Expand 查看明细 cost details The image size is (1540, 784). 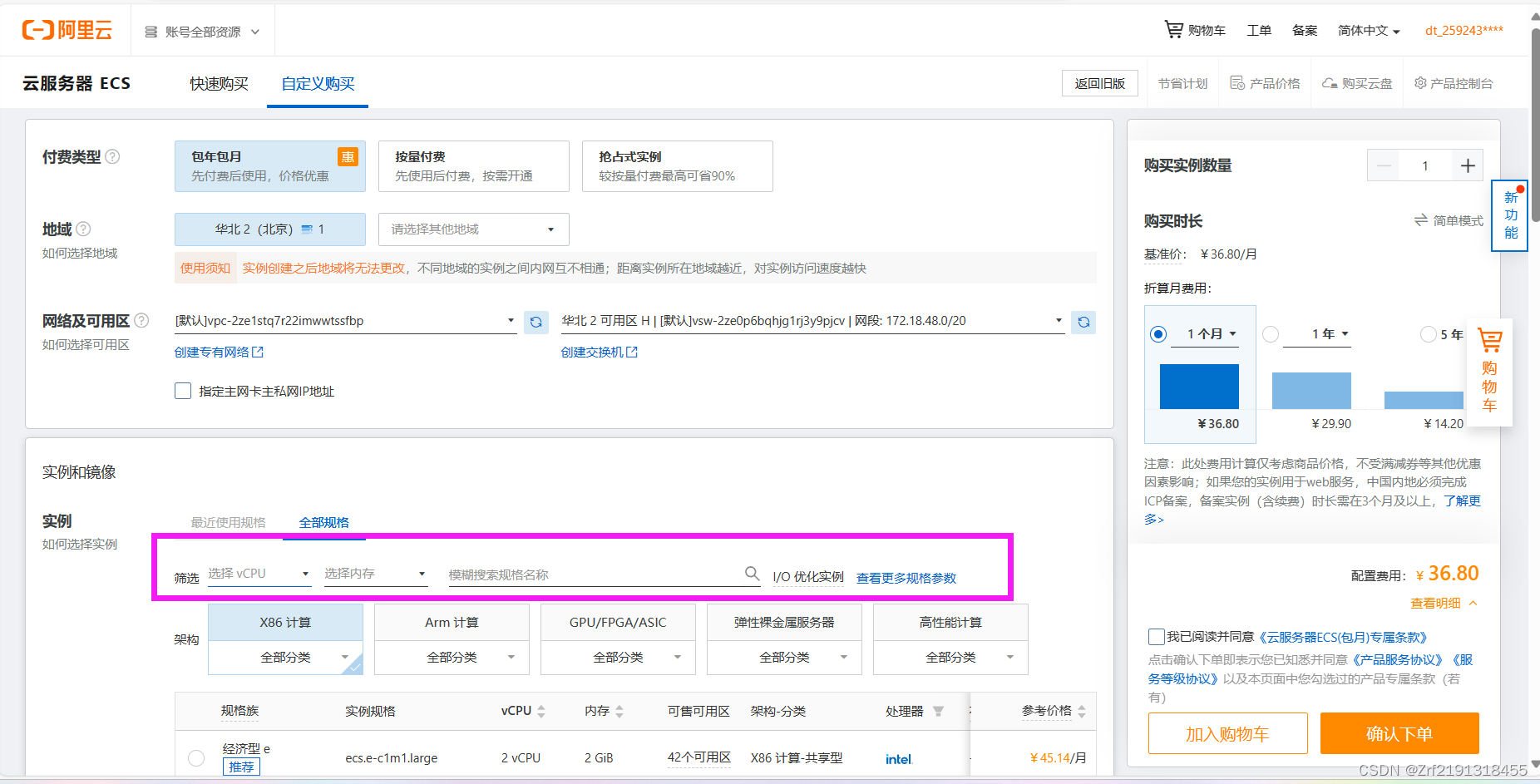(1444, 603)
